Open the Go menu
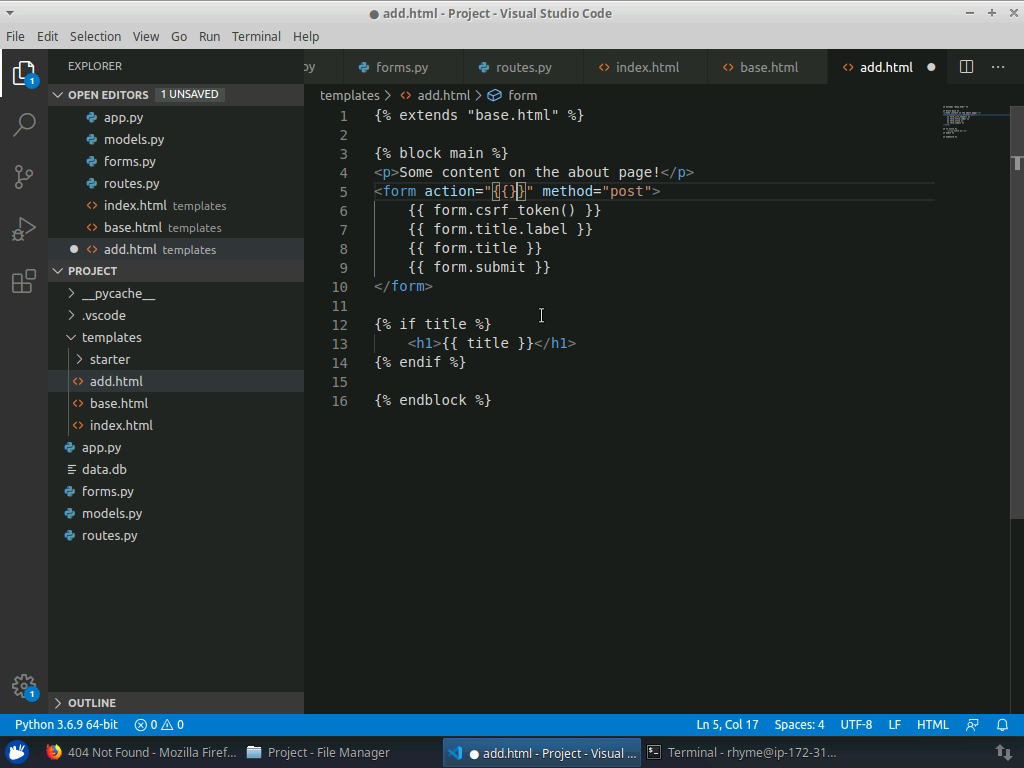The width and height of the screenshot is (1024, 768). pyautogui.click(x=179, y=37)
